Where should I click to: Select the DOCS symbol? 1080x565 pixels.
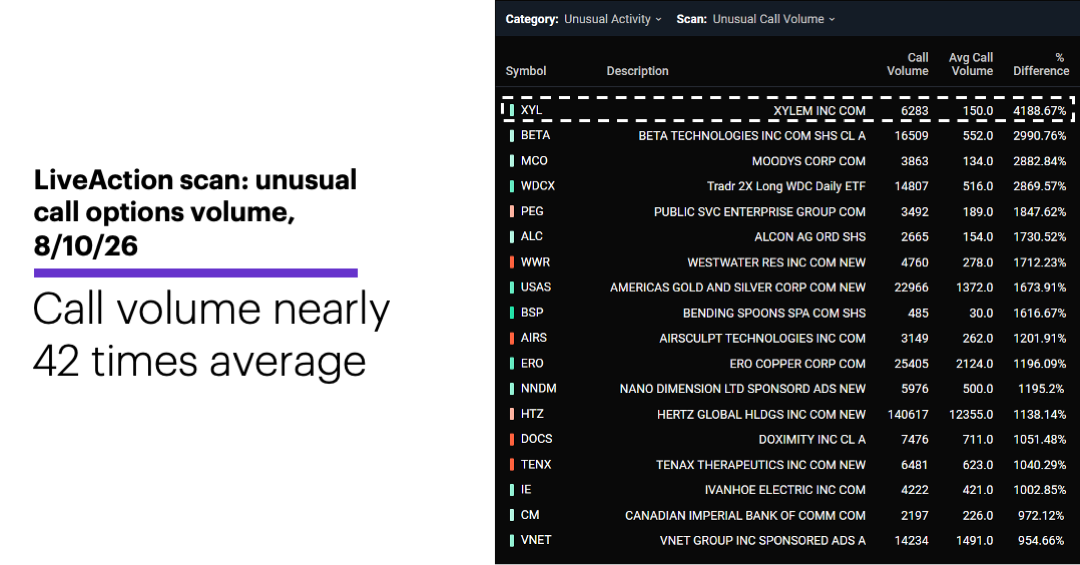click(537, 439)
